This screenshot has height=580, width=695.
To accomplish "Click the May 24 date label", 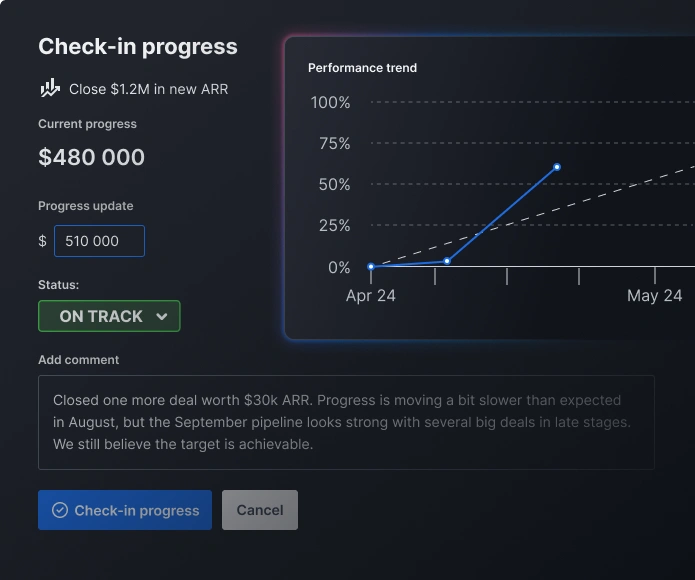I will tap(655, 296).
